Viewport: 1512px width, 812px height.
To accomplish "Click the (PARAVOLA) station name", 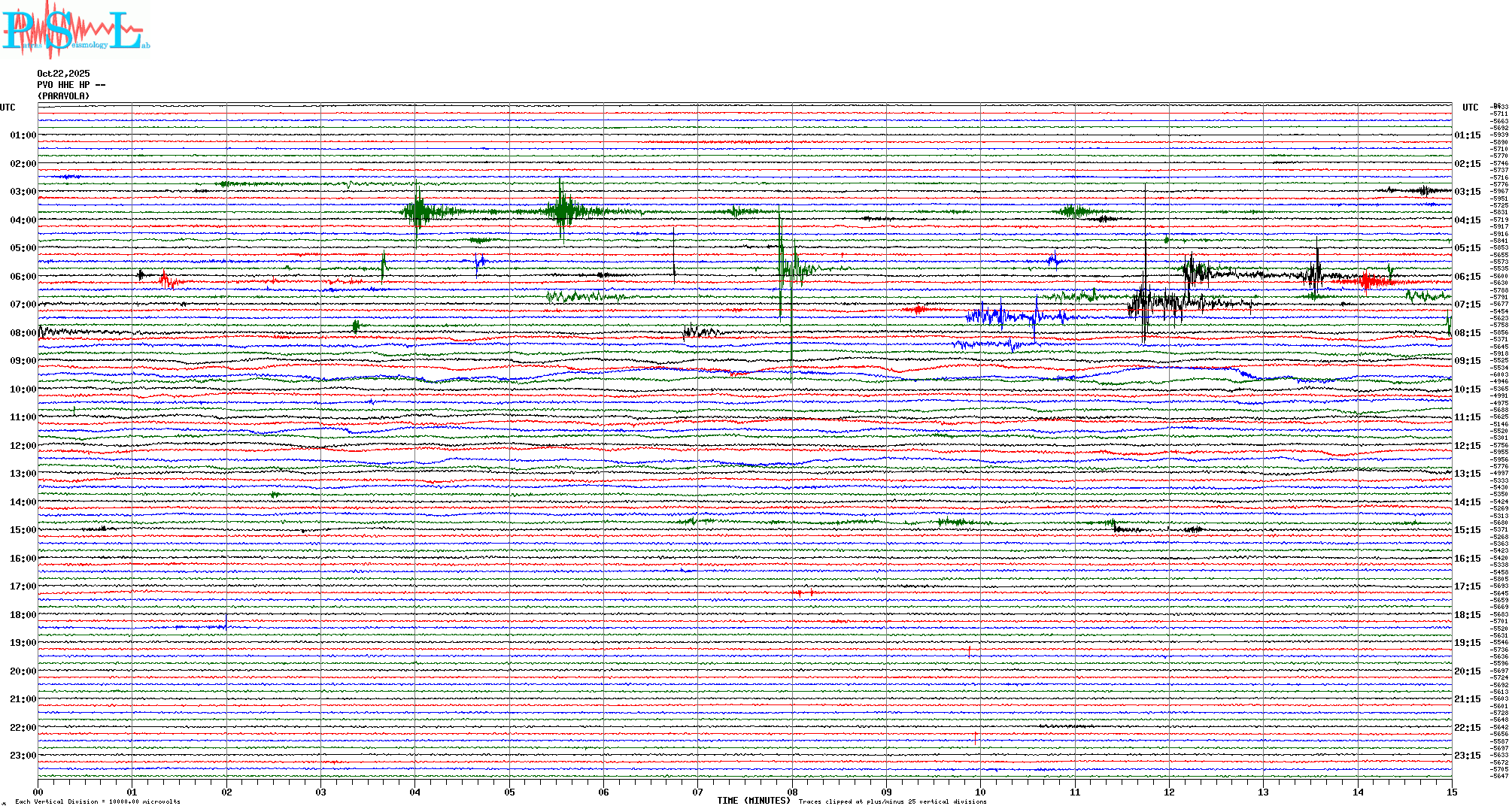I will (63, 96).
